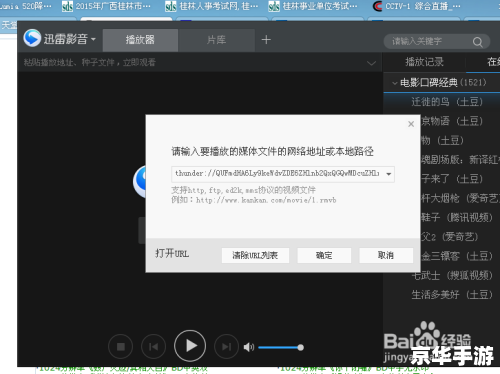
Task: Click the previous track button
Action: click(x=153, y=347)
